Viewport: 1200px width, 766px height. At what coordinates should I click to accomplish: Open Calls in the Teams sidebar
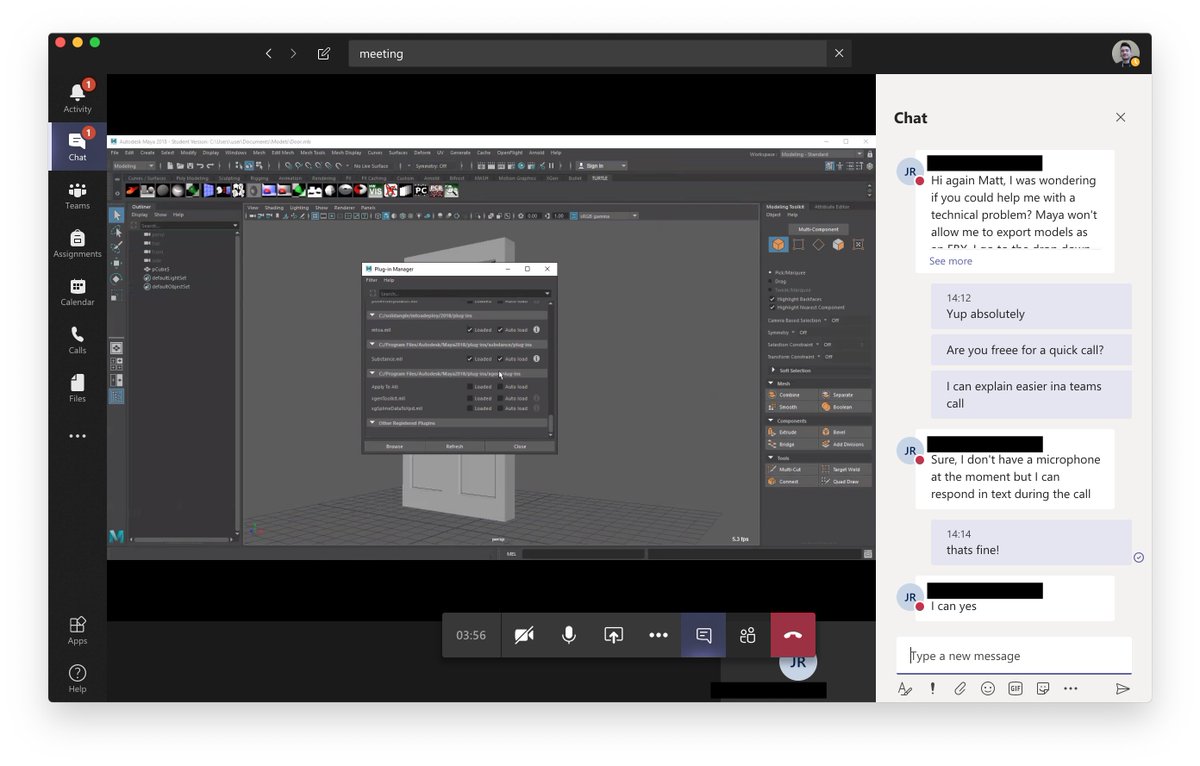pos(77,339)
